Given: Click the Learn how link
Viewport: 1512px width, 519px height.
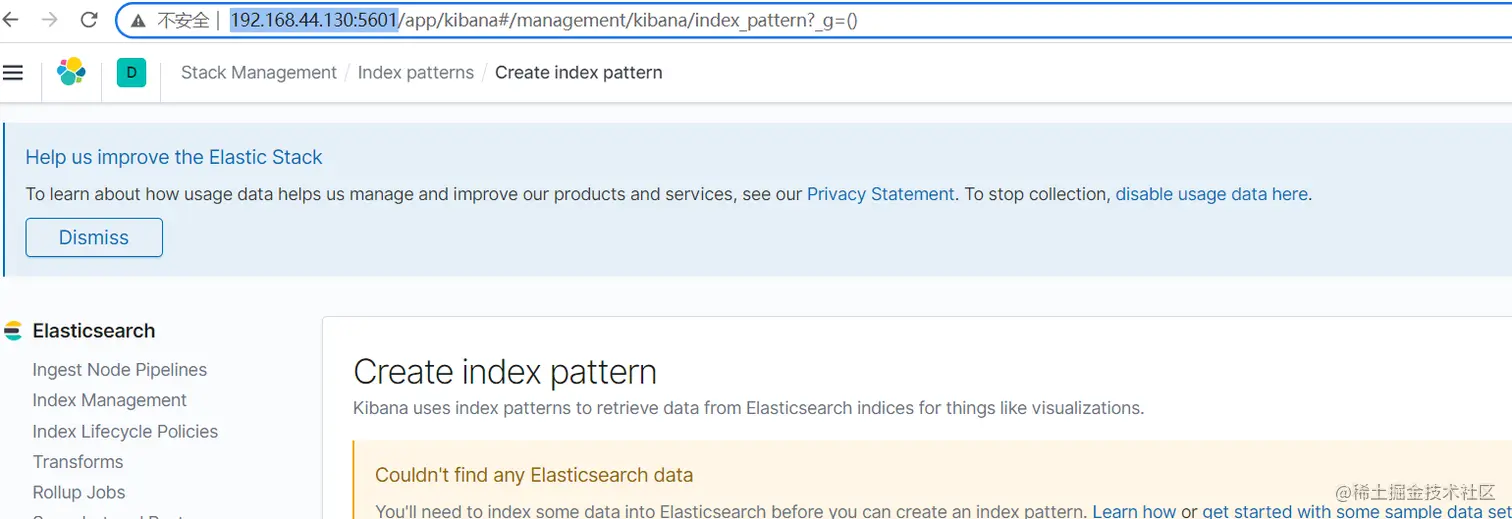Looking at the screenshot, I should pyautogui.click(x=1135, y=511).
